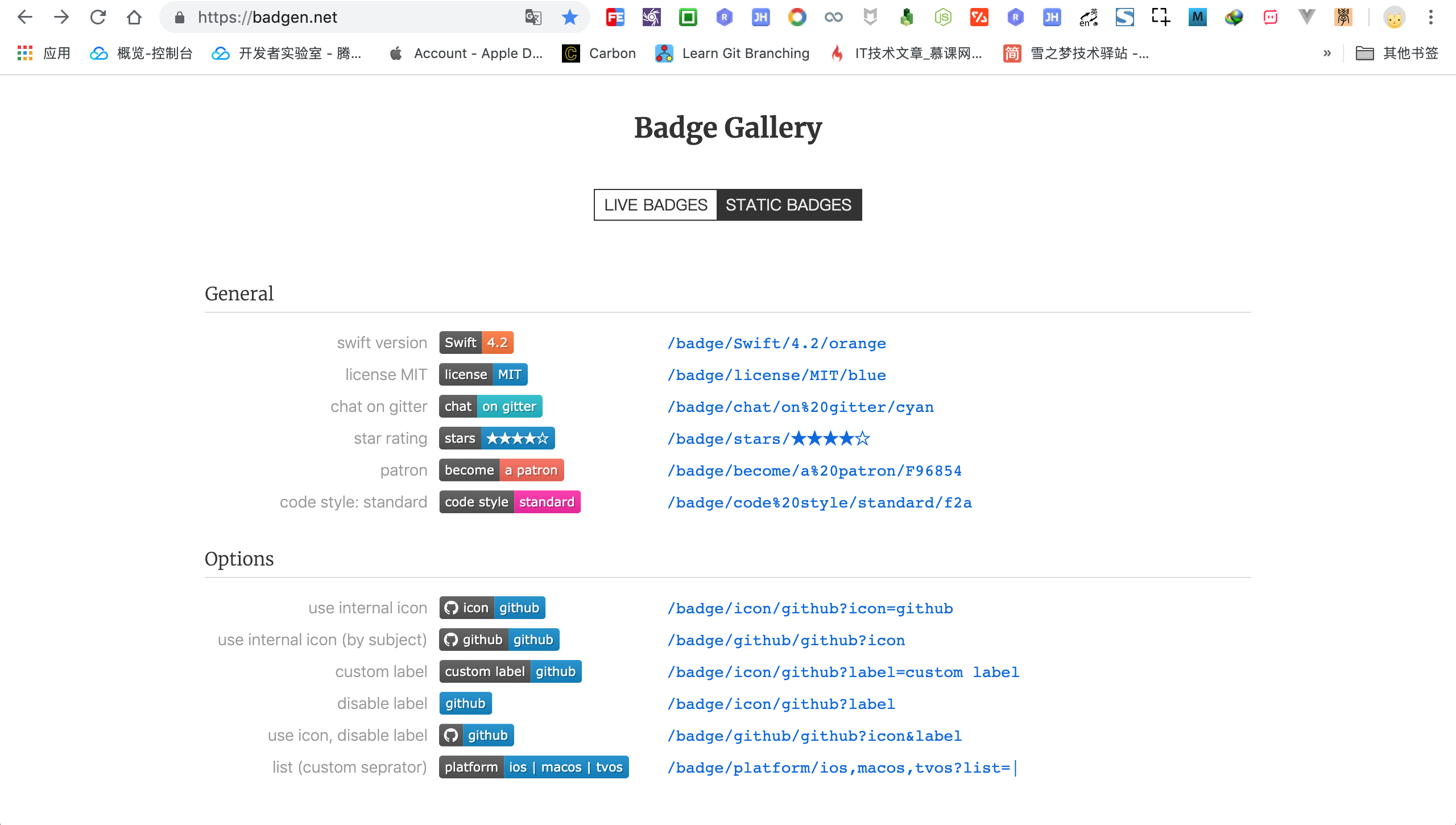Expand hidden bookmarks via the chevron

coord(1327,53)
